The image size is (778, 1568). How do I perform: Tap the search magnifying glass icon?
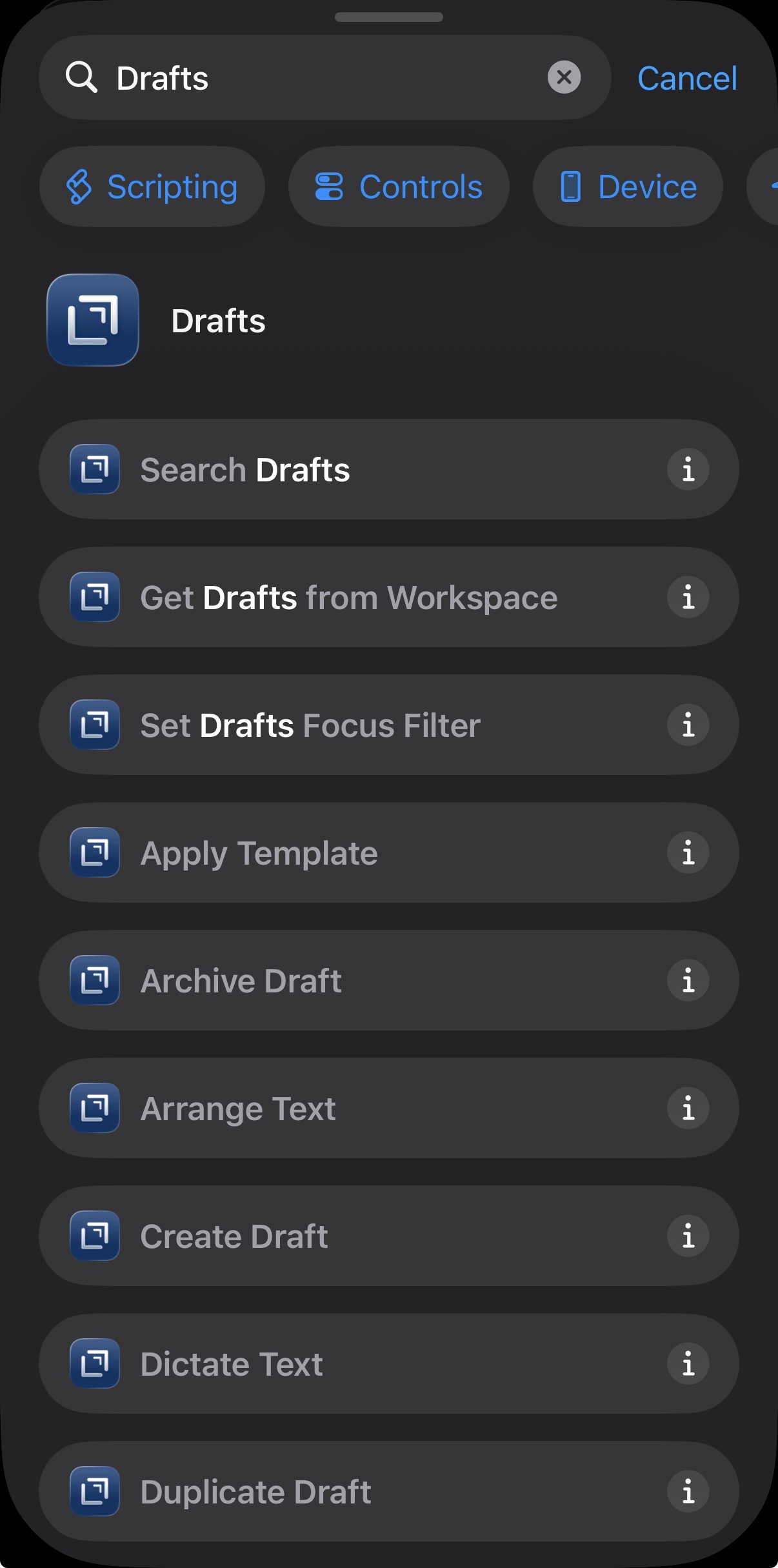click(81, 78)
